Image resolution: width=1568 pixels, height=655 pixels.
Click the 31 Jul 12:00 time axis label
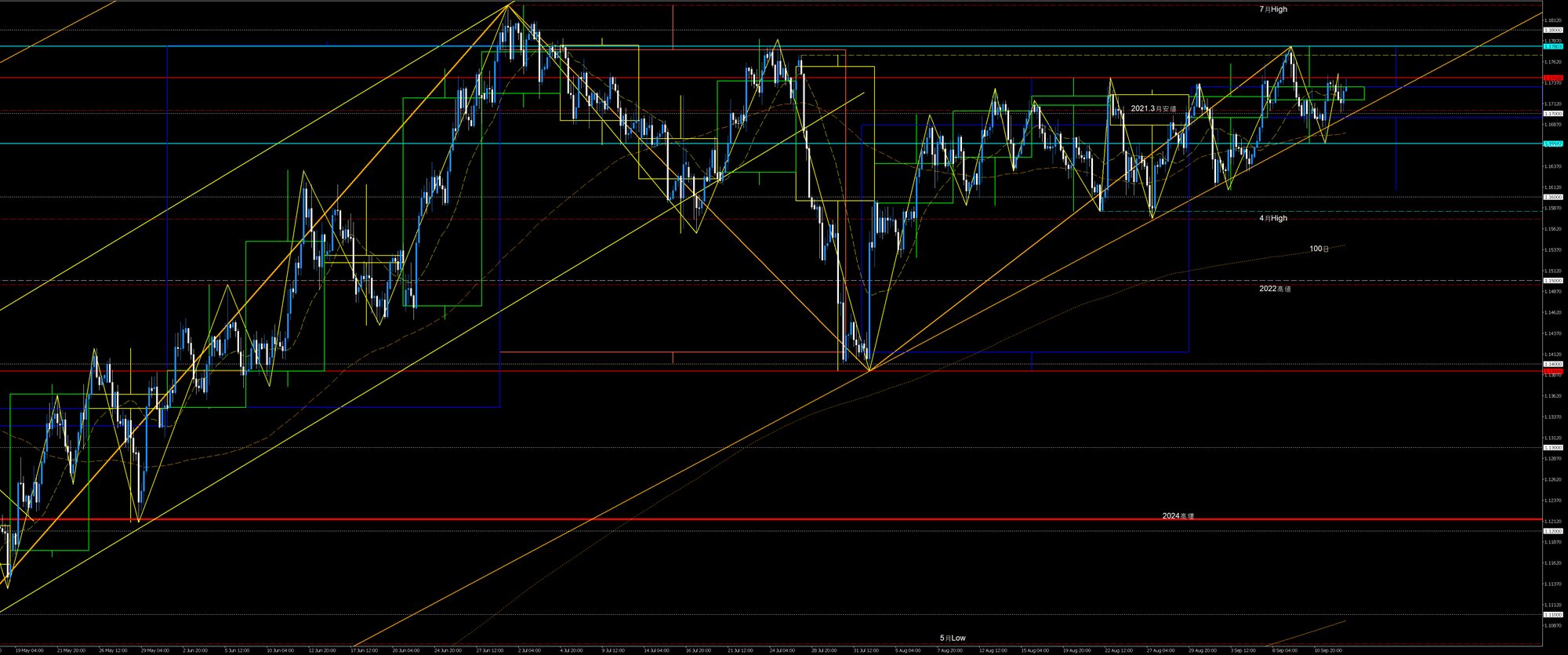(865, 650)
